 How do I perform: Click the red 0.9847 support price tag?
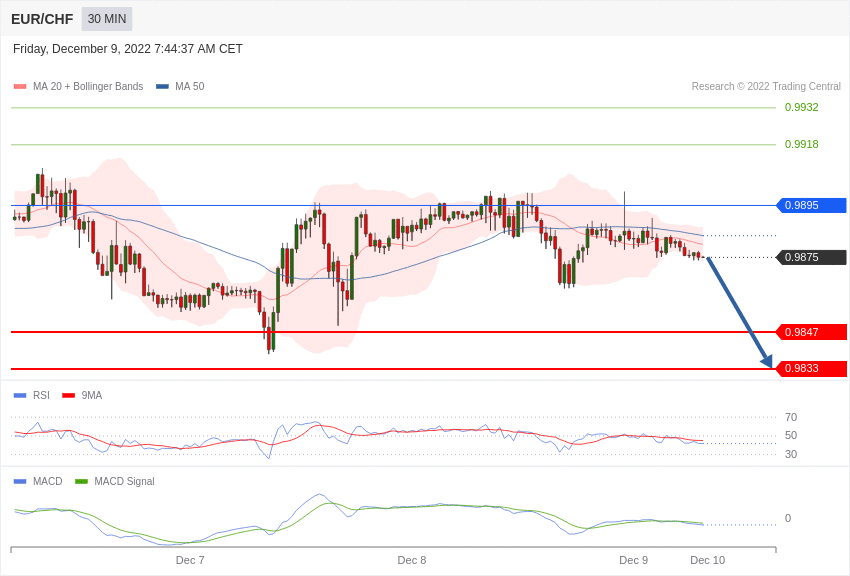click(x=812, y=332)
